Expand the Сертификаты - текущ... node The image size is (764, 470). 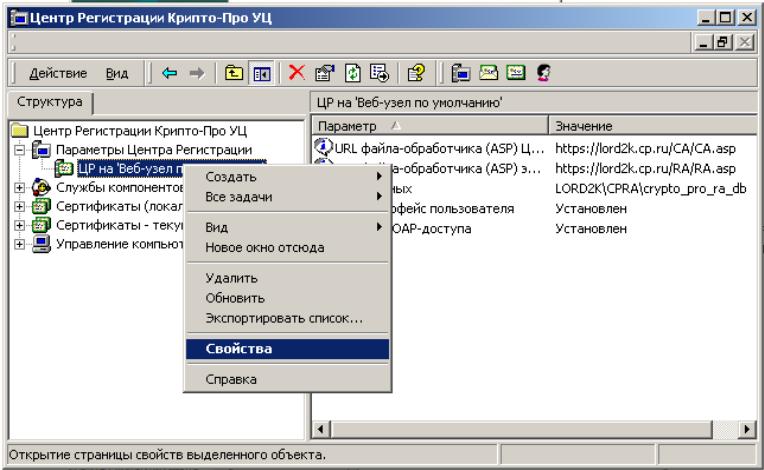(x=19, y=225)
